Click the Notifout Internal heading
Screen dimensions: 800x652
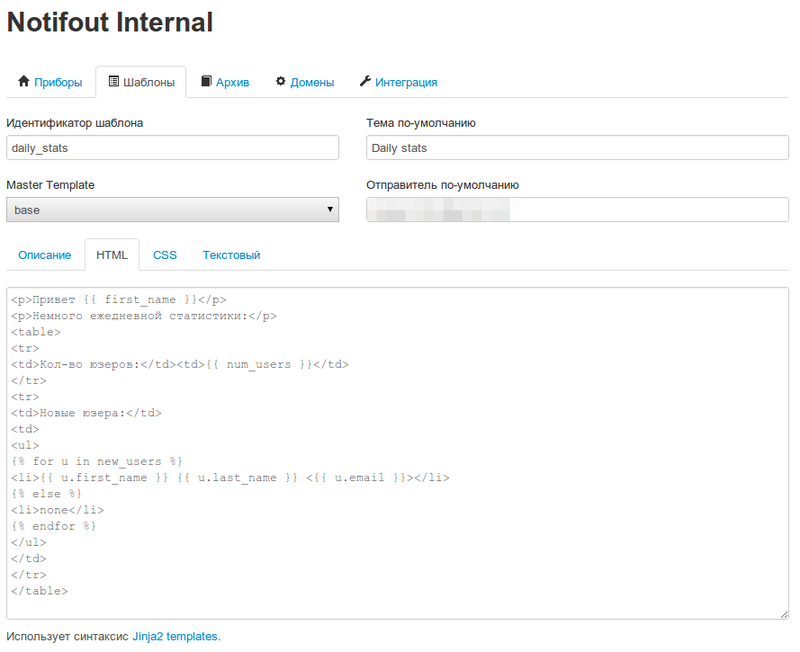(x=110, y=22)
